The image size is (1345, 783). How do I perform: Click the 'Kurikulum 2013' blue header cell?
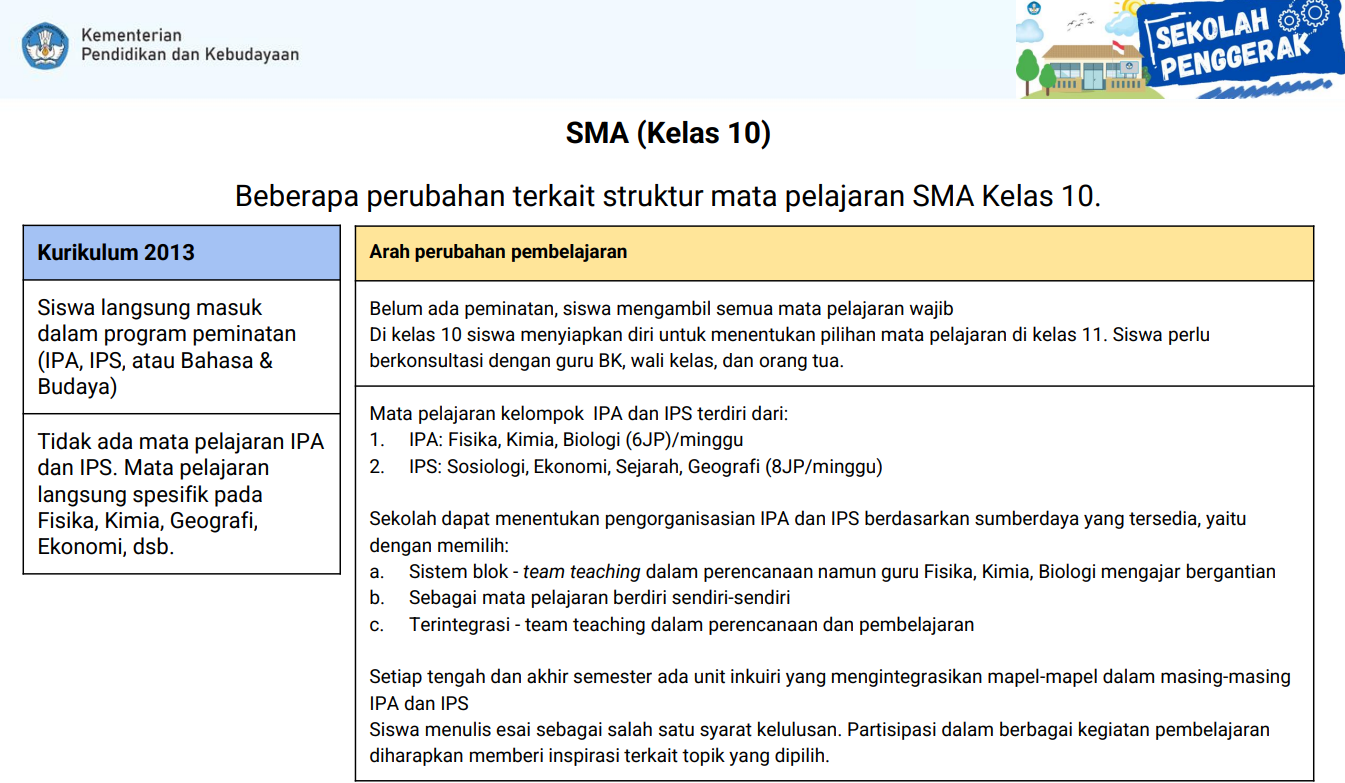(182, 253)
